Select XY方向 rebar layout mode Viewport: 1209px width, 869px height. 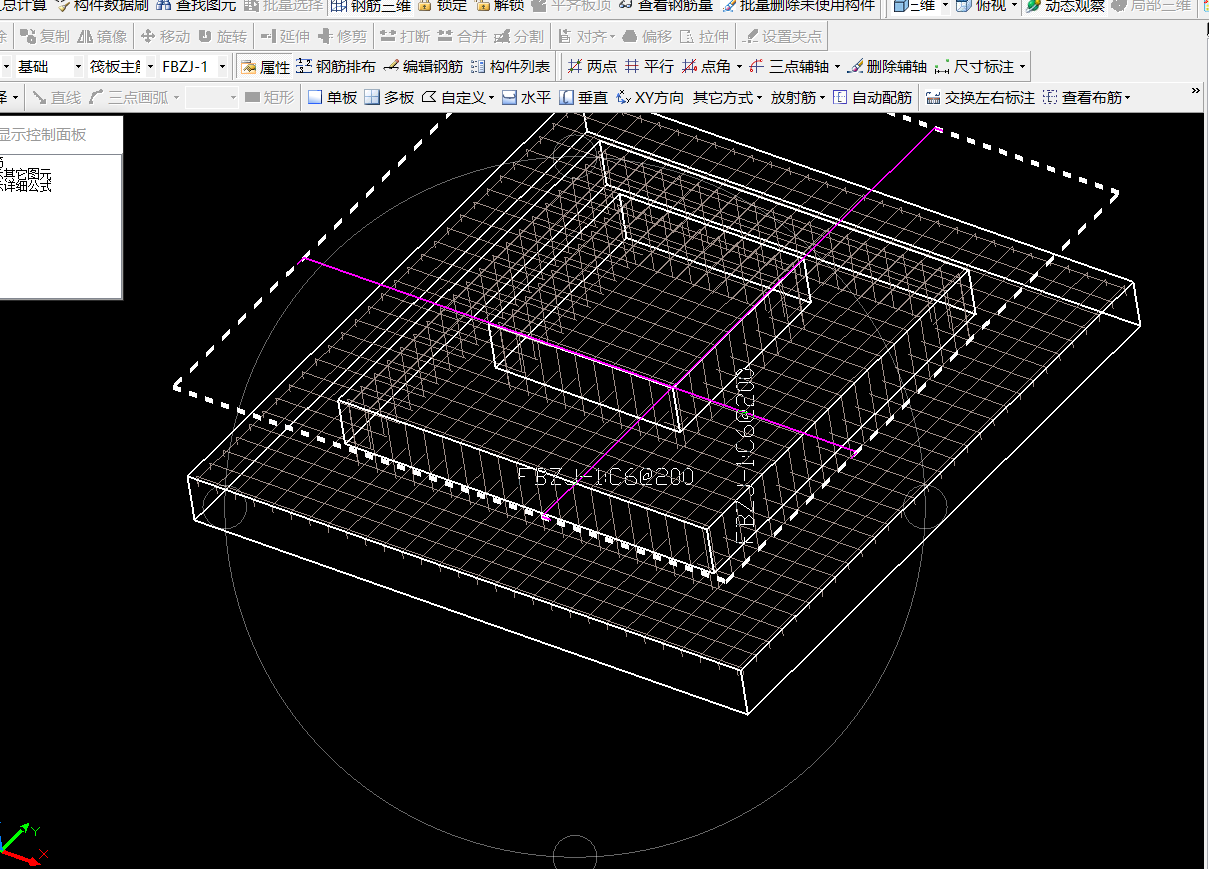click(650, 97)
